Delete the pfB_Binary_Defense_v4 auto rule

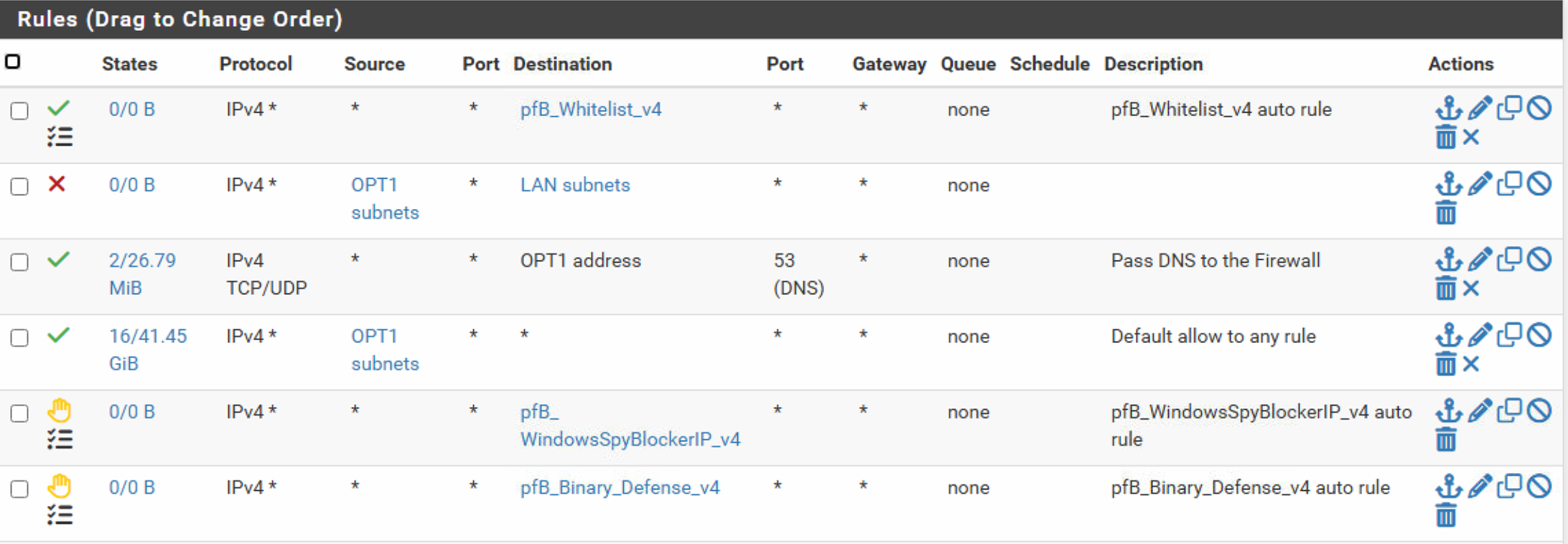[1446, 515]
